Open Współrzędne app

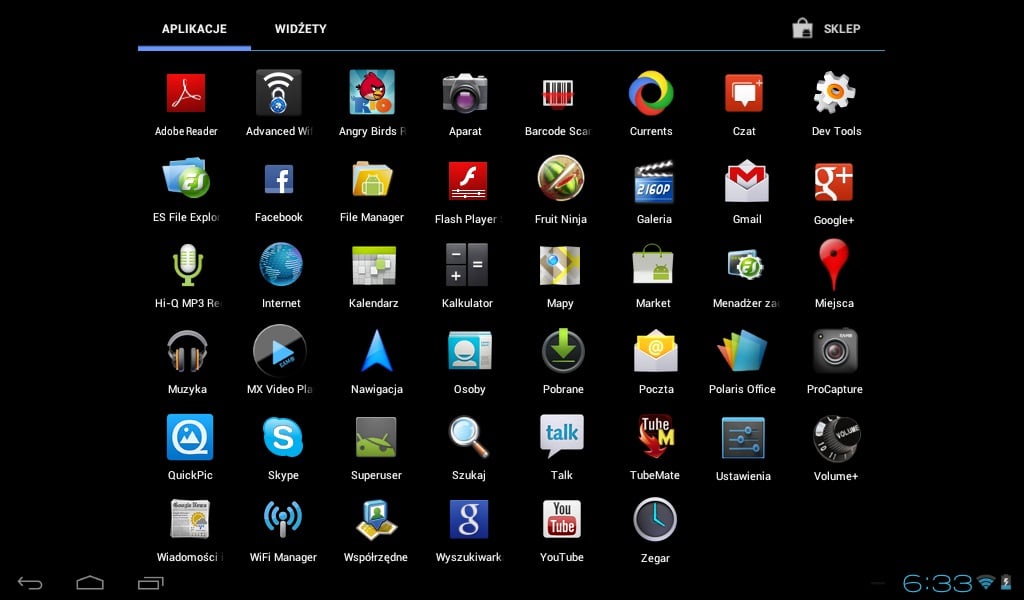click(376, 520)
